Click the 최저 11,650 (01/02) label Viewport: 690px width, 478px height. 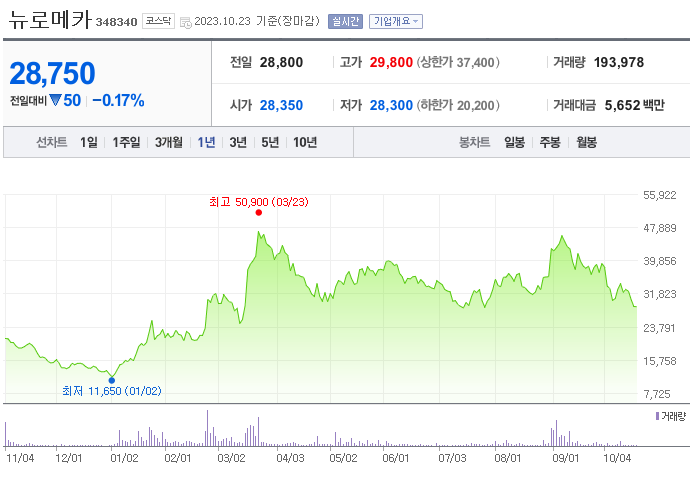click(x=112, y=391)
